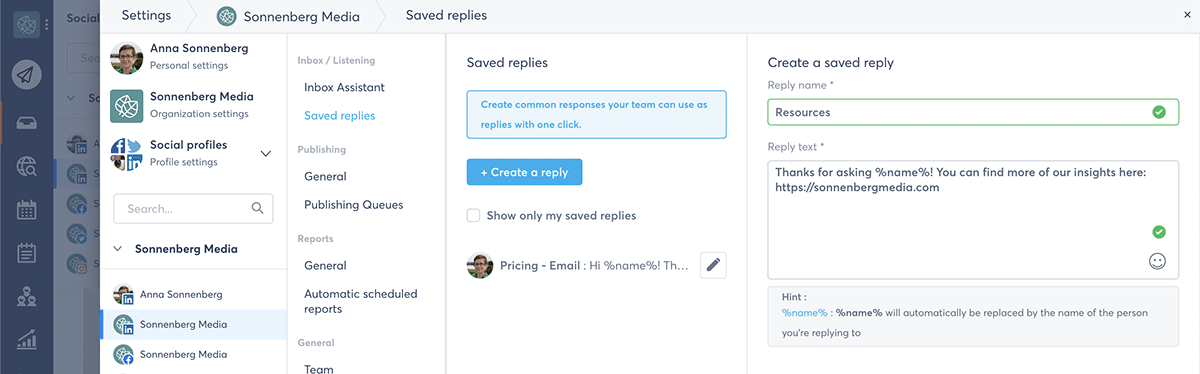Collapse the Sonnenberg Media profile group

(118, 248)
